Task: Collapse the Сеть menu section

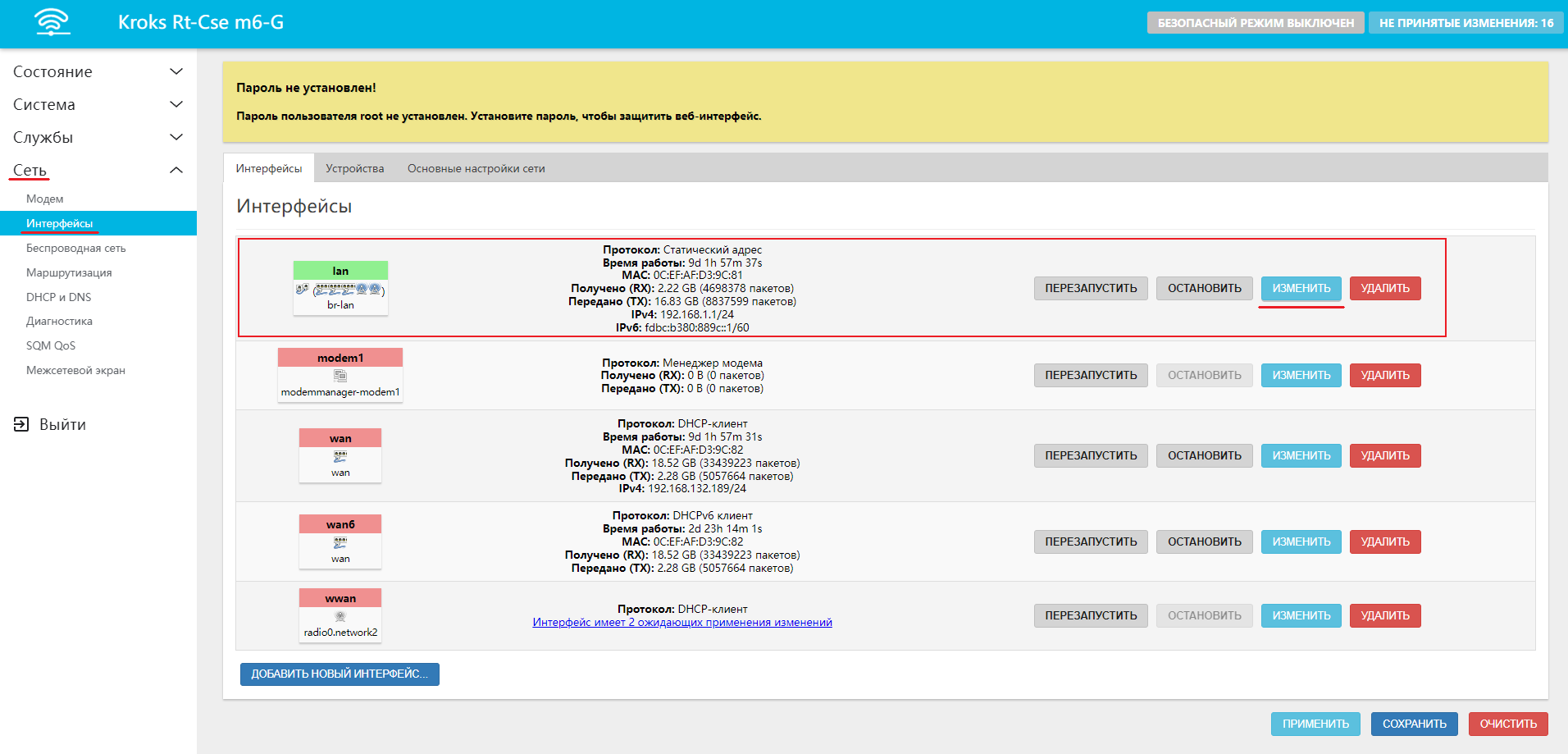Action: [x=175, y=171]
